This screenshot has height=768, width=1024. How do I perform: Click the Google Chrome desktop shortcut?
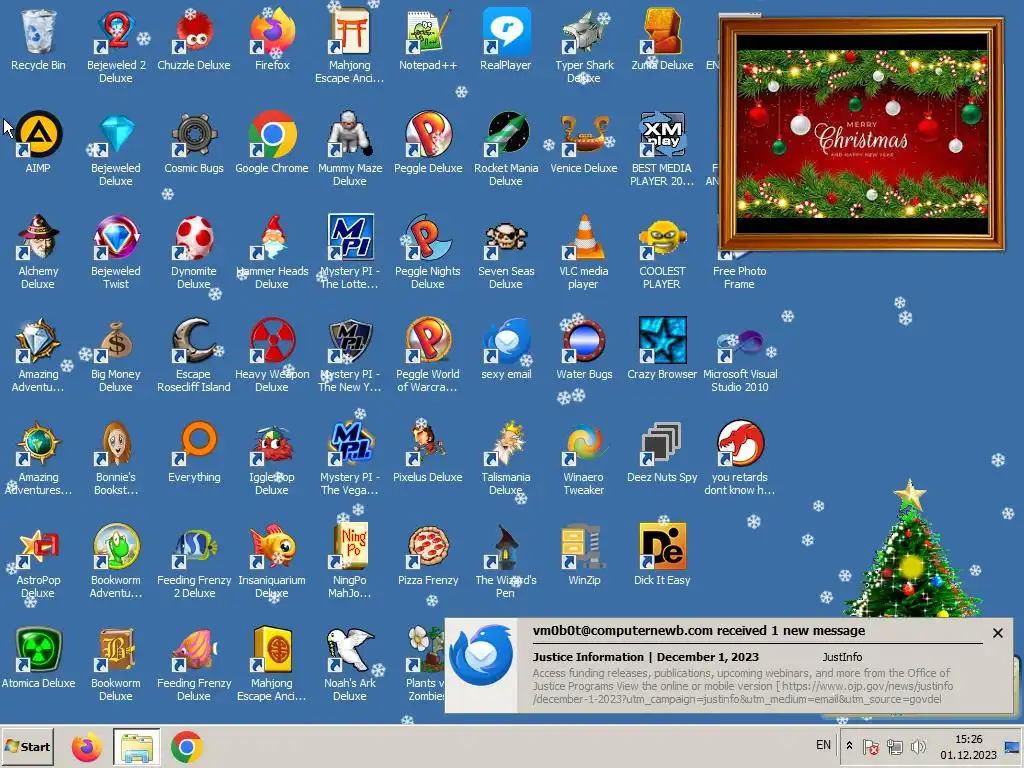[x=272, y=142]
